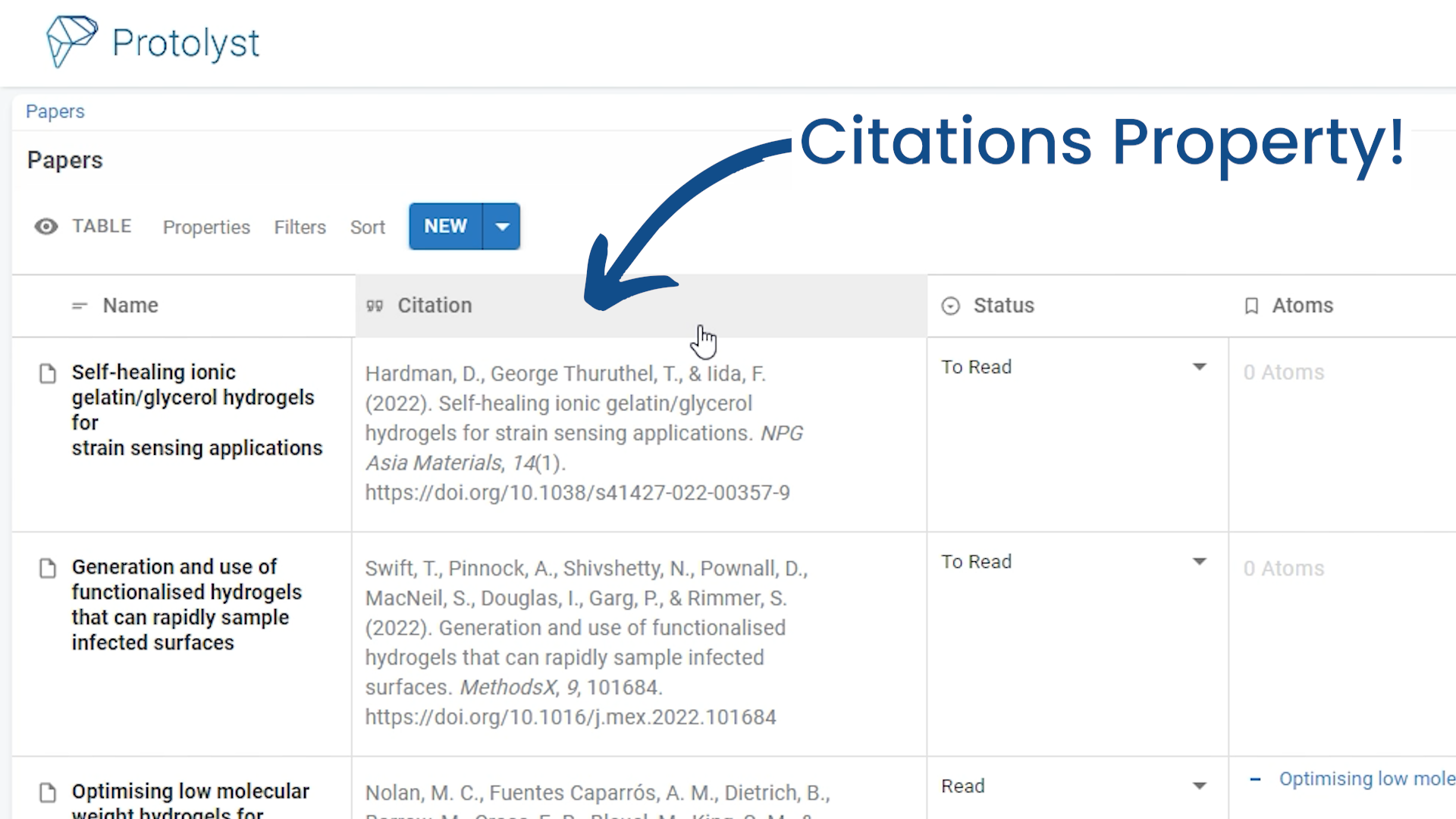This screenshot has width=1456, height=819.
Task: Click the eye icon next to TABLE
Action: click(x=45, y=226)
